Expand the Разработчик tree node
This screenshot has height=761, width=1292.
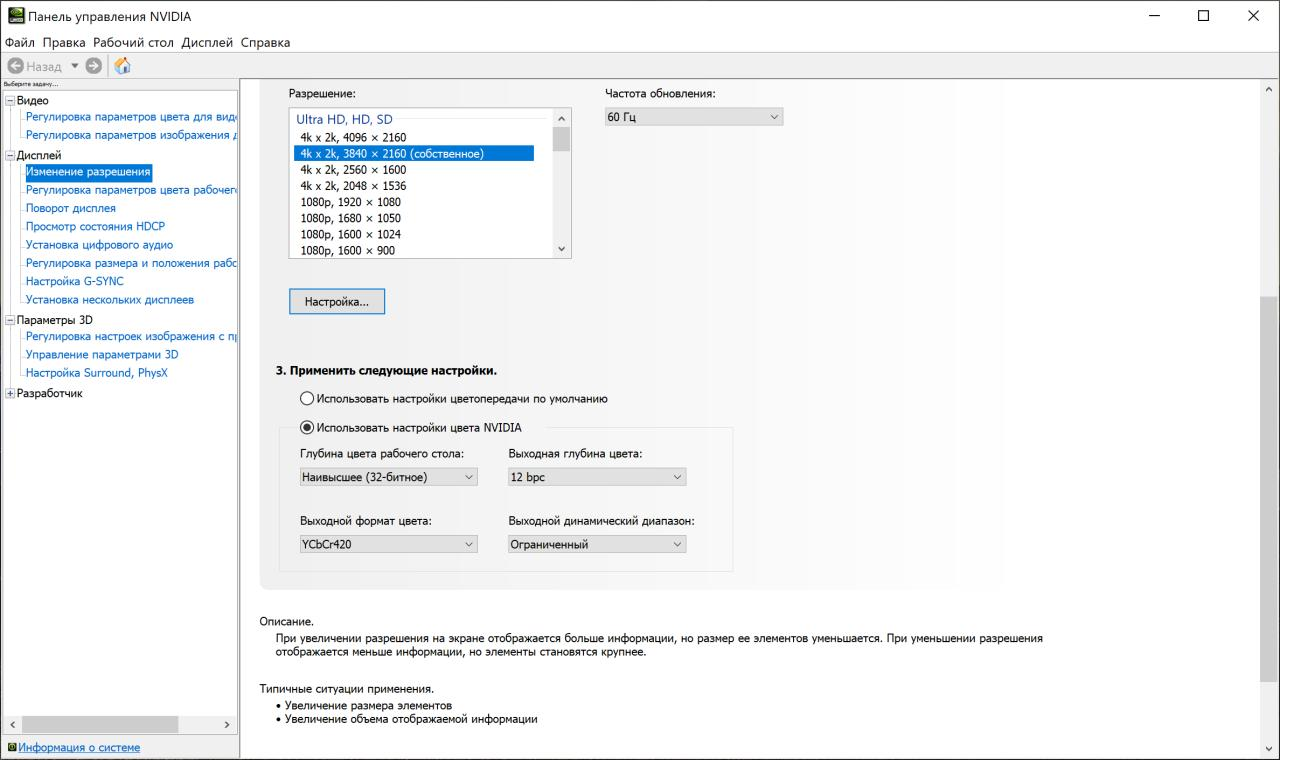10,394
